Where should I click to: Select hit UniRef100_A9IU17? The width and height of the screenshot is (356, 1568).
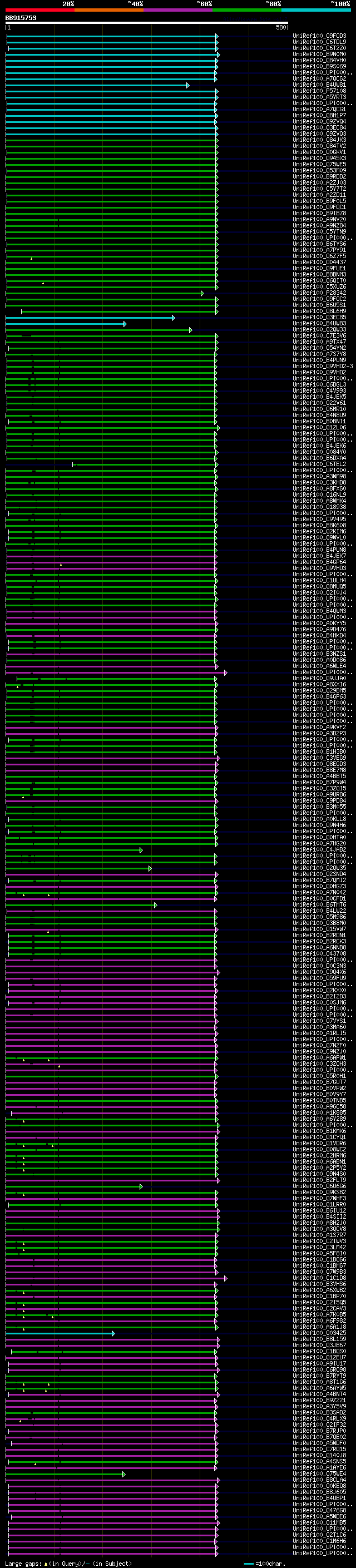[x=319, y=1363]
